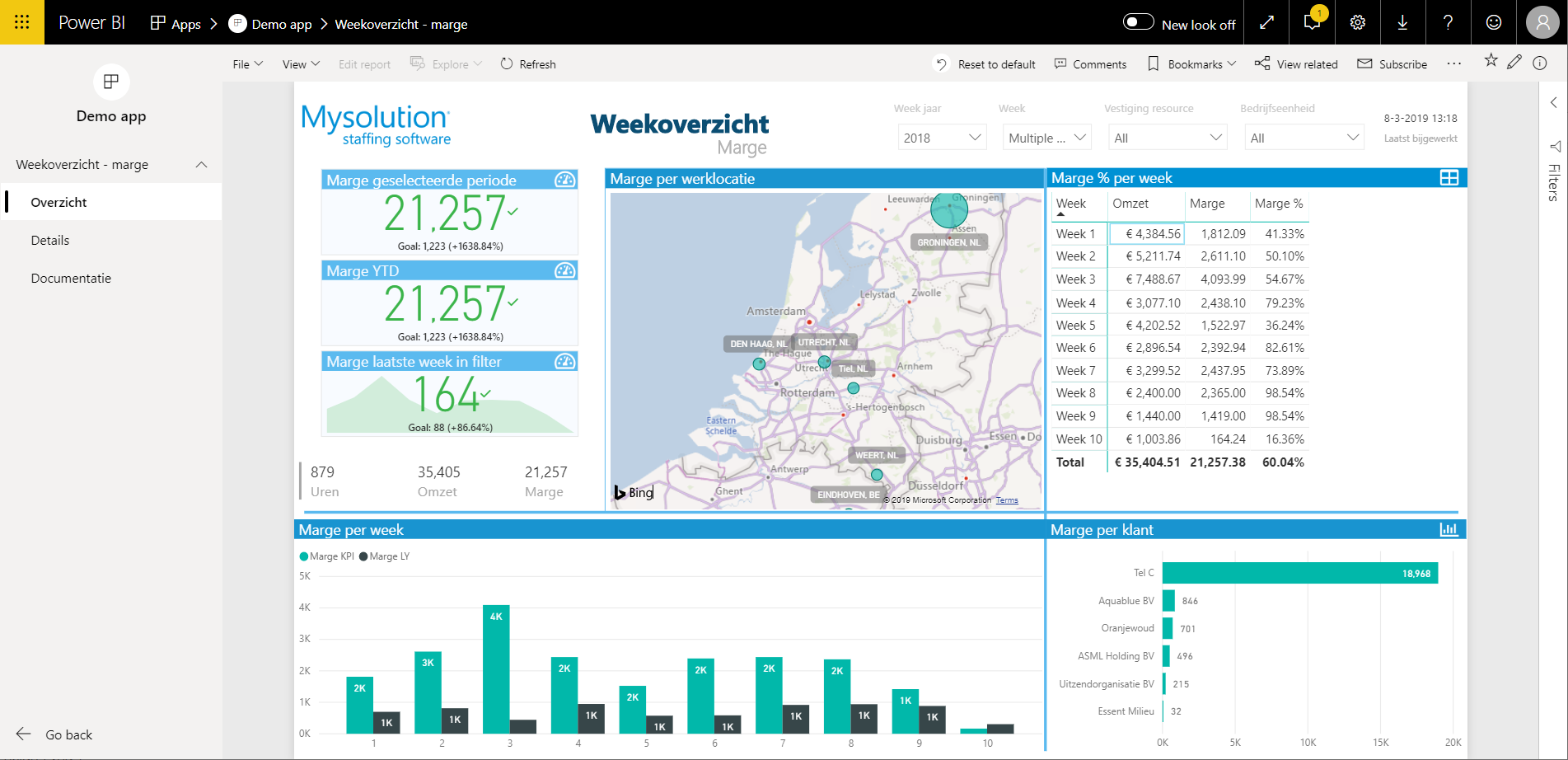Open the app launcher waffle icon
This screenshot has height=760, width=1568.
22,22
